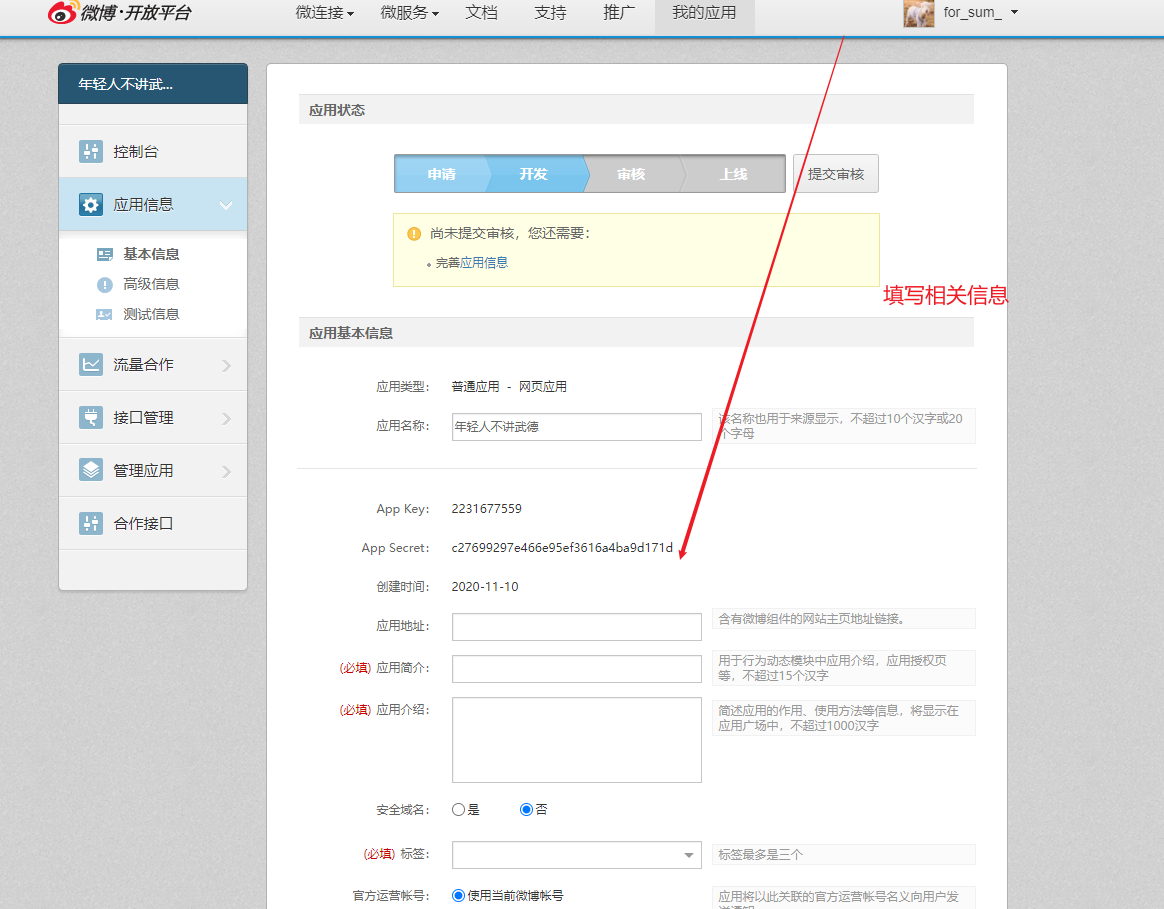
Task: Click 合作接口 sidebar icon
Action: pos(91,524)
